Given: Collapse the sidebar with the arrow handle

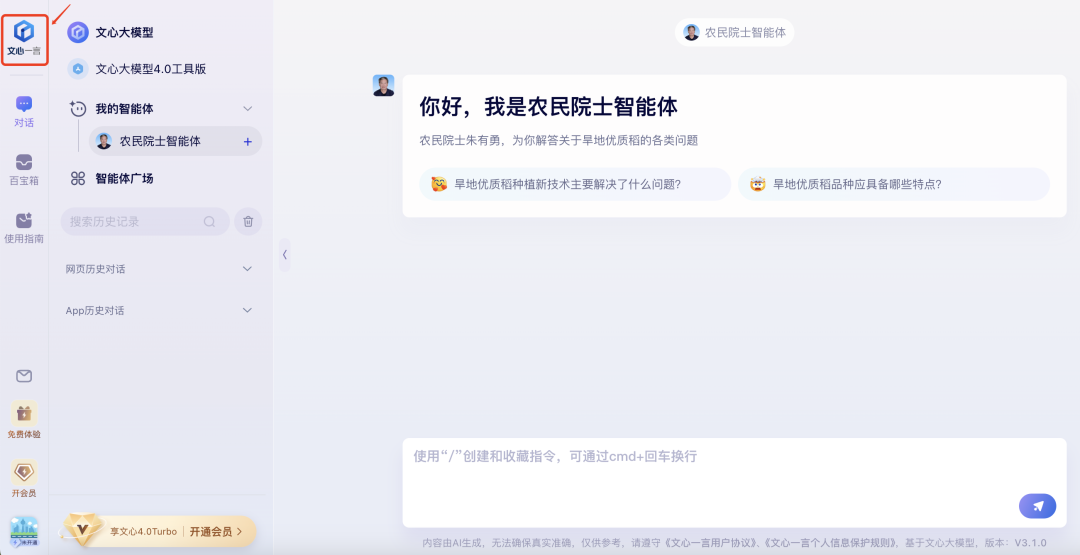Looking at the screenshot, I should (x=284, y=255).
